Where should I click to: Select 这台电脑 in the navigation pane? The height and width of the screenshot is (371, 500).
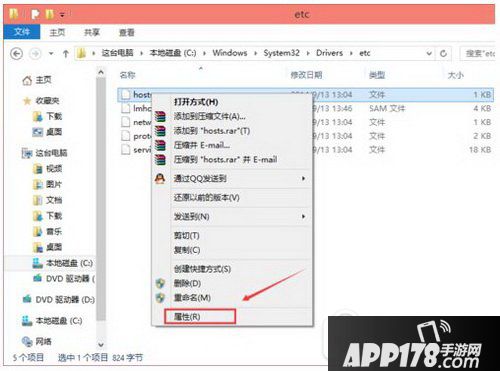click(51, 153)
